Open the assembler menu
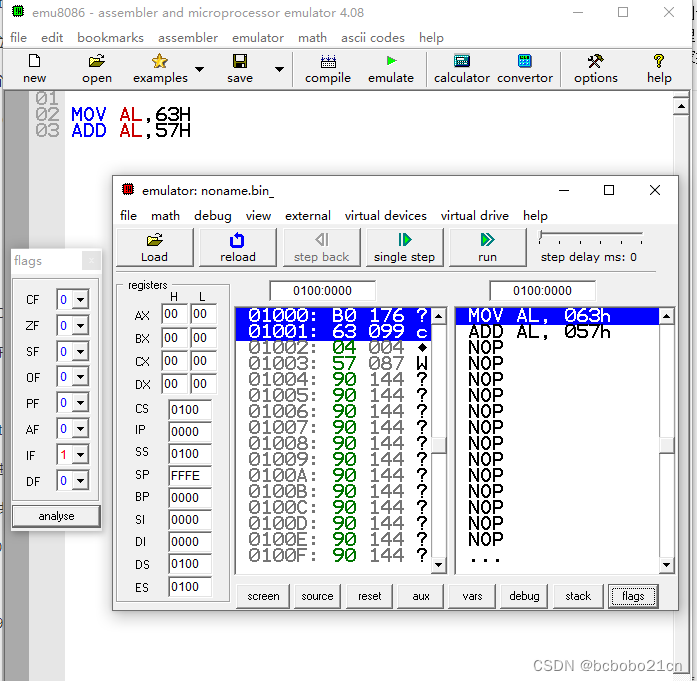Screen dimensions: 697x681 [188, 38]
